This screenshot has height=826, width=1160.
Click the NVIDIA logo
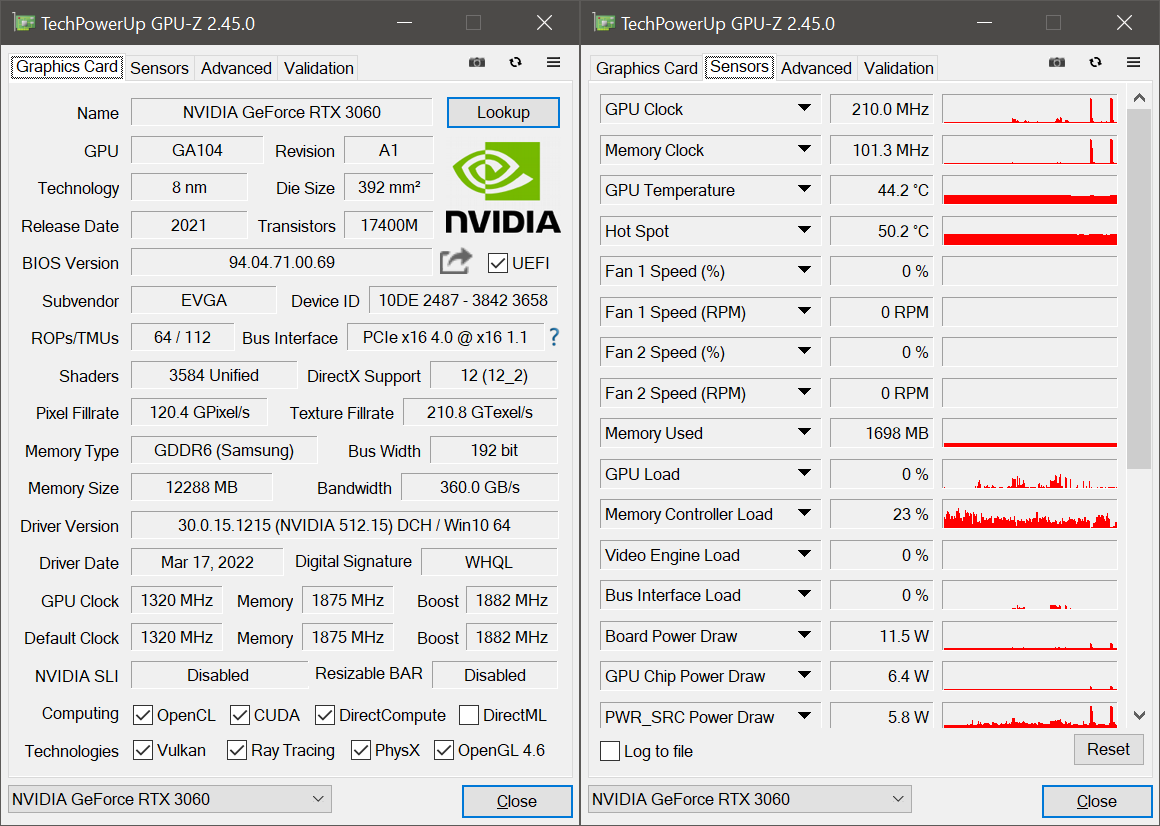503,188
